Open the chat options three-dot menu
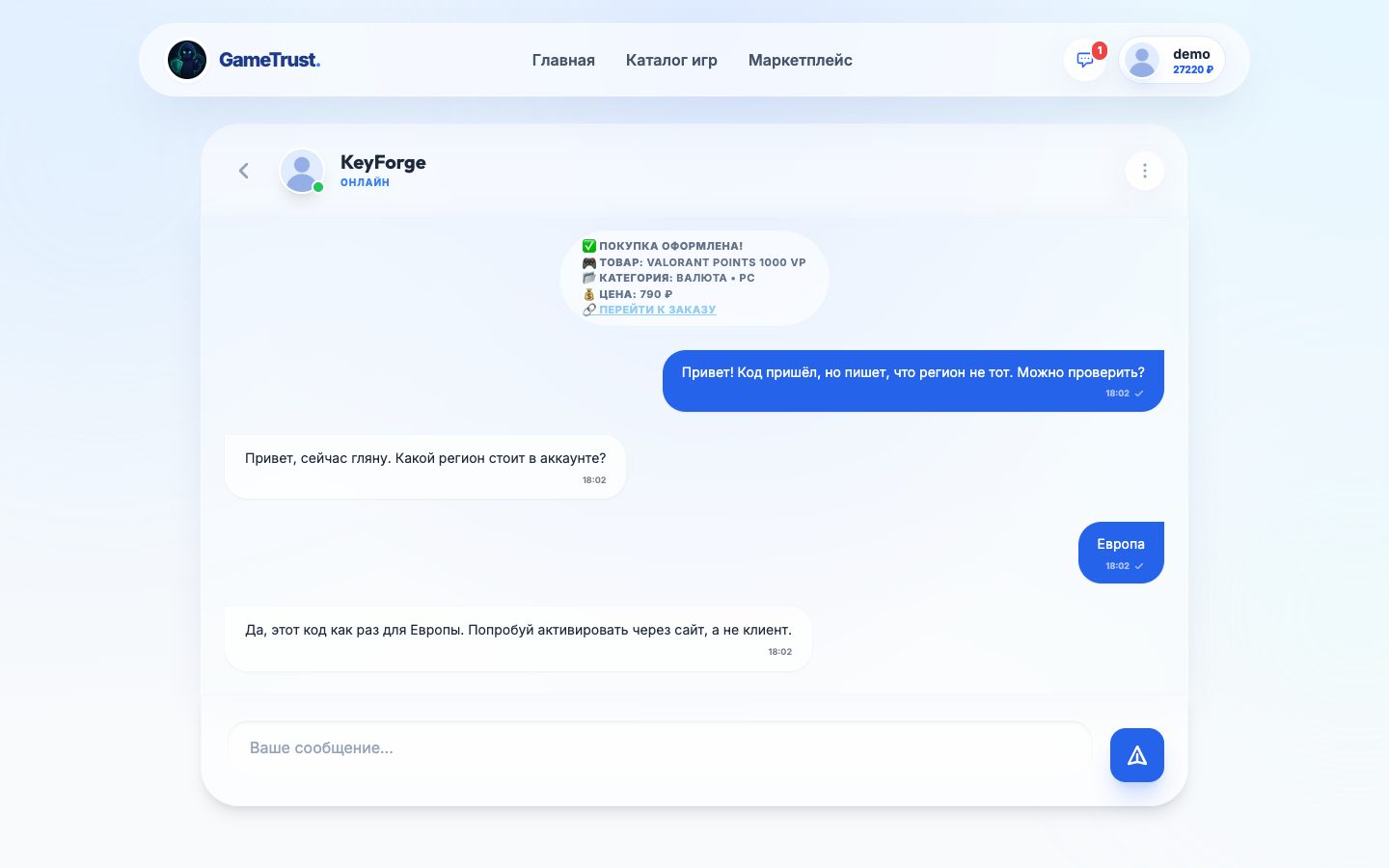 coord(1145,171)
